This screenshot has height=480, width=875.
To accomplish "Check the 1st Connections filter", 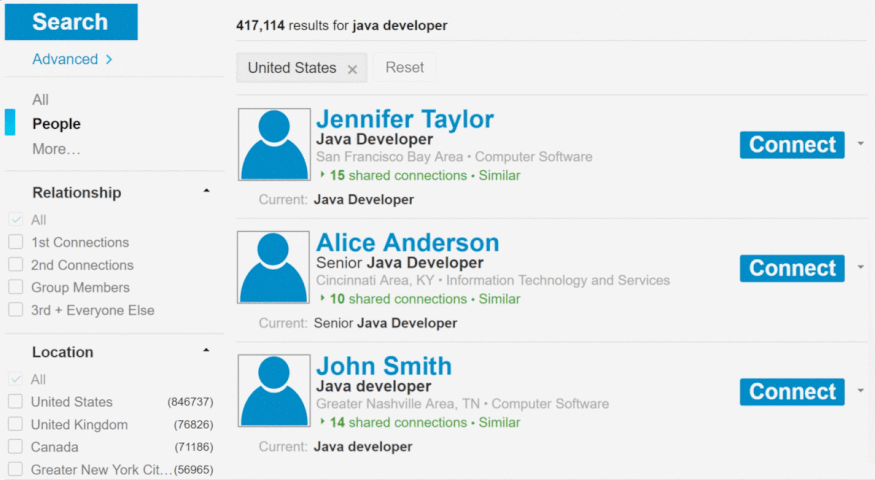I will point(16,242).
